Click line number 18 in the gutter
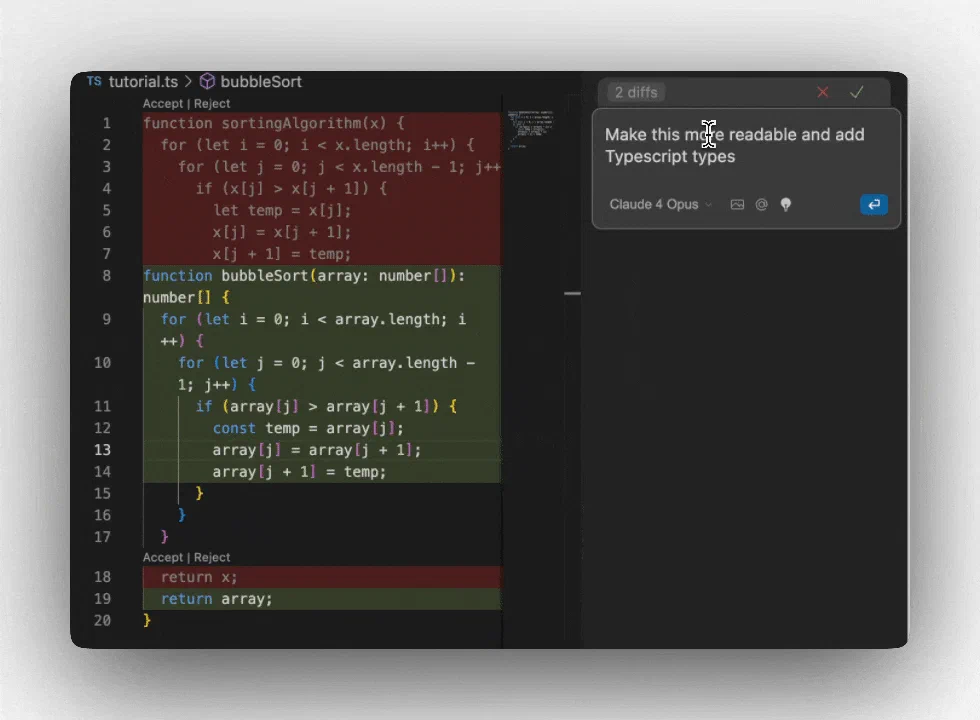The height and width of the screenshot is (720, 980). (x=102, y=577)
